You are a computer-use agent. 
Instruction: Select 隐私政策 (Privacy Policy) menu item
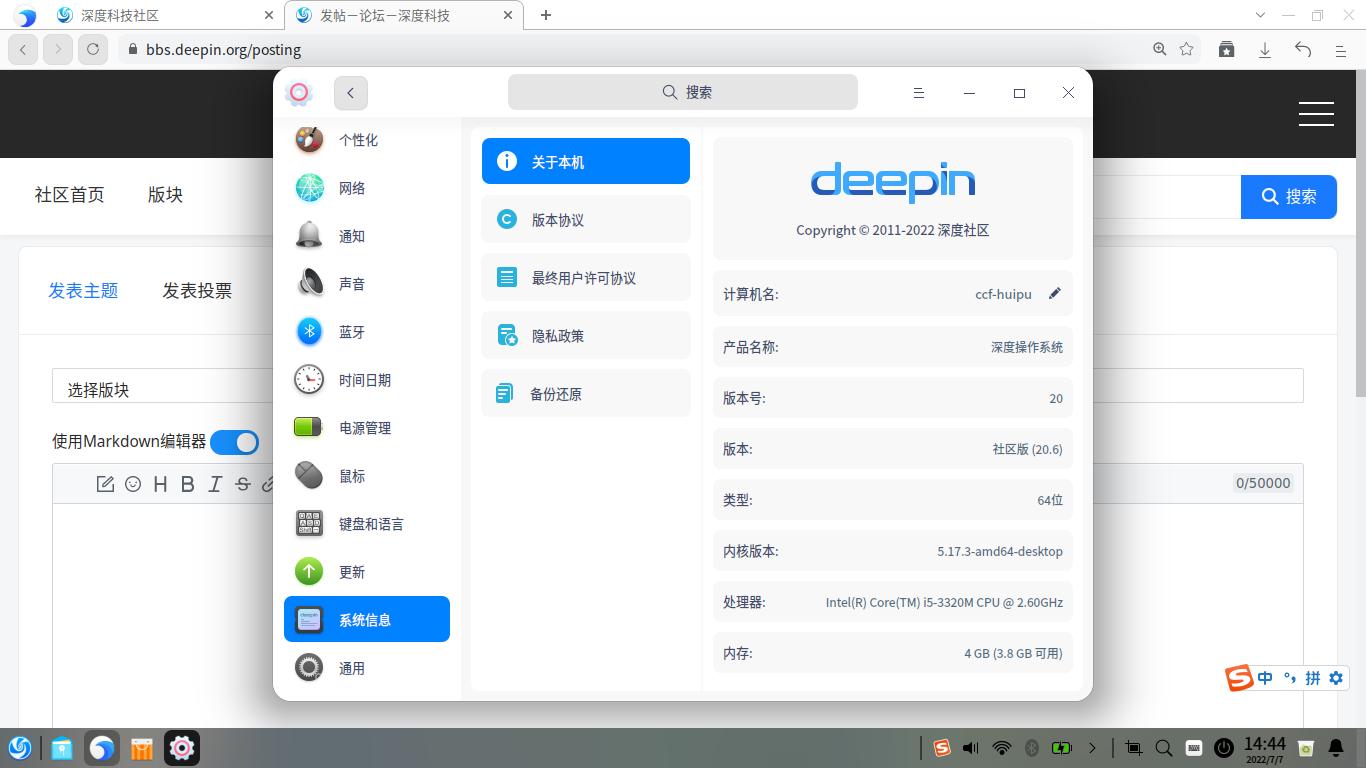pos(585,335)
